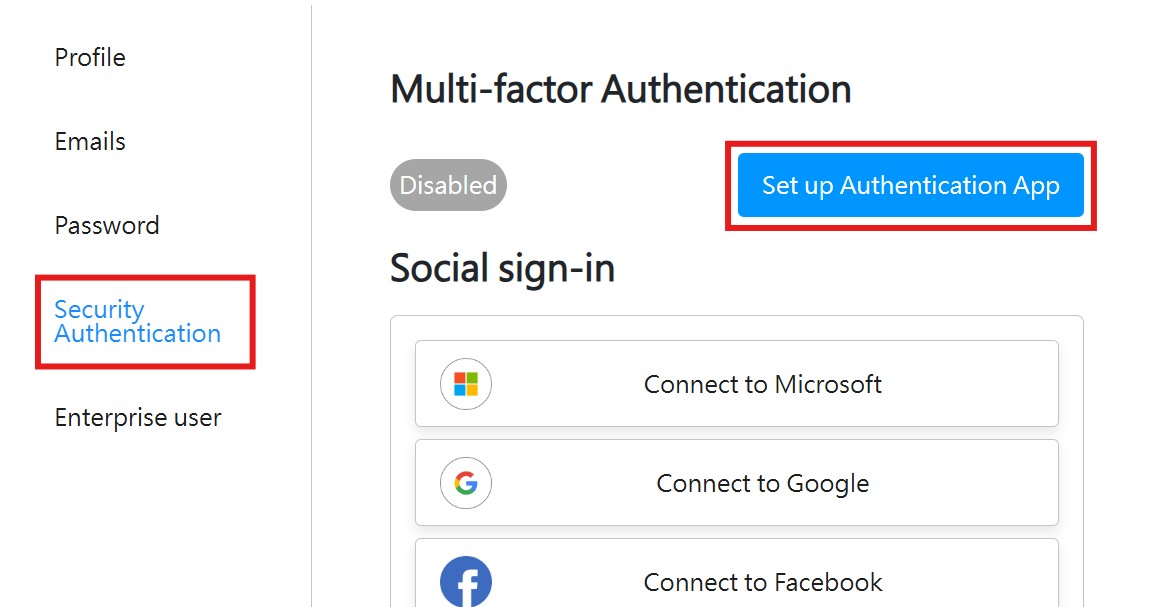The image size is (1171, 607).
Task: Click the Microsoft logo icon
Action: click(x=466, y=384)
